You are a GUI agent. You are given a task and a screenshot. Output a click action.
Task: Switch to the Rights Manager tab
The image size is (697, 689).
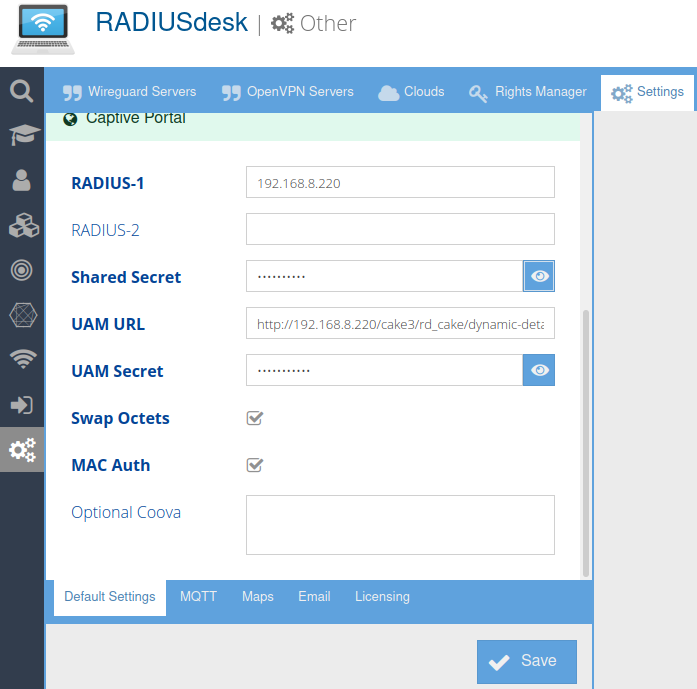coord(528,92)
